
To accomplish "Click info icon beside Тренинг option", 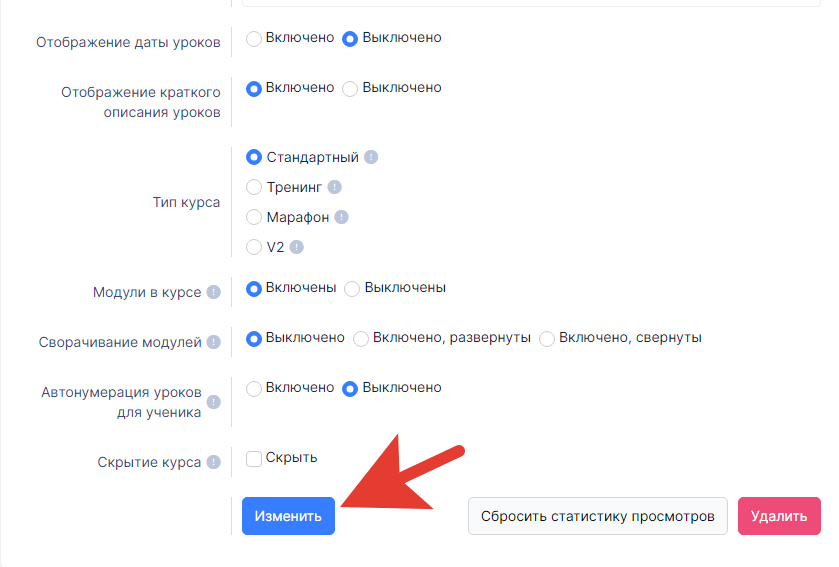I will pyautogui.click(x=334, y=187).
